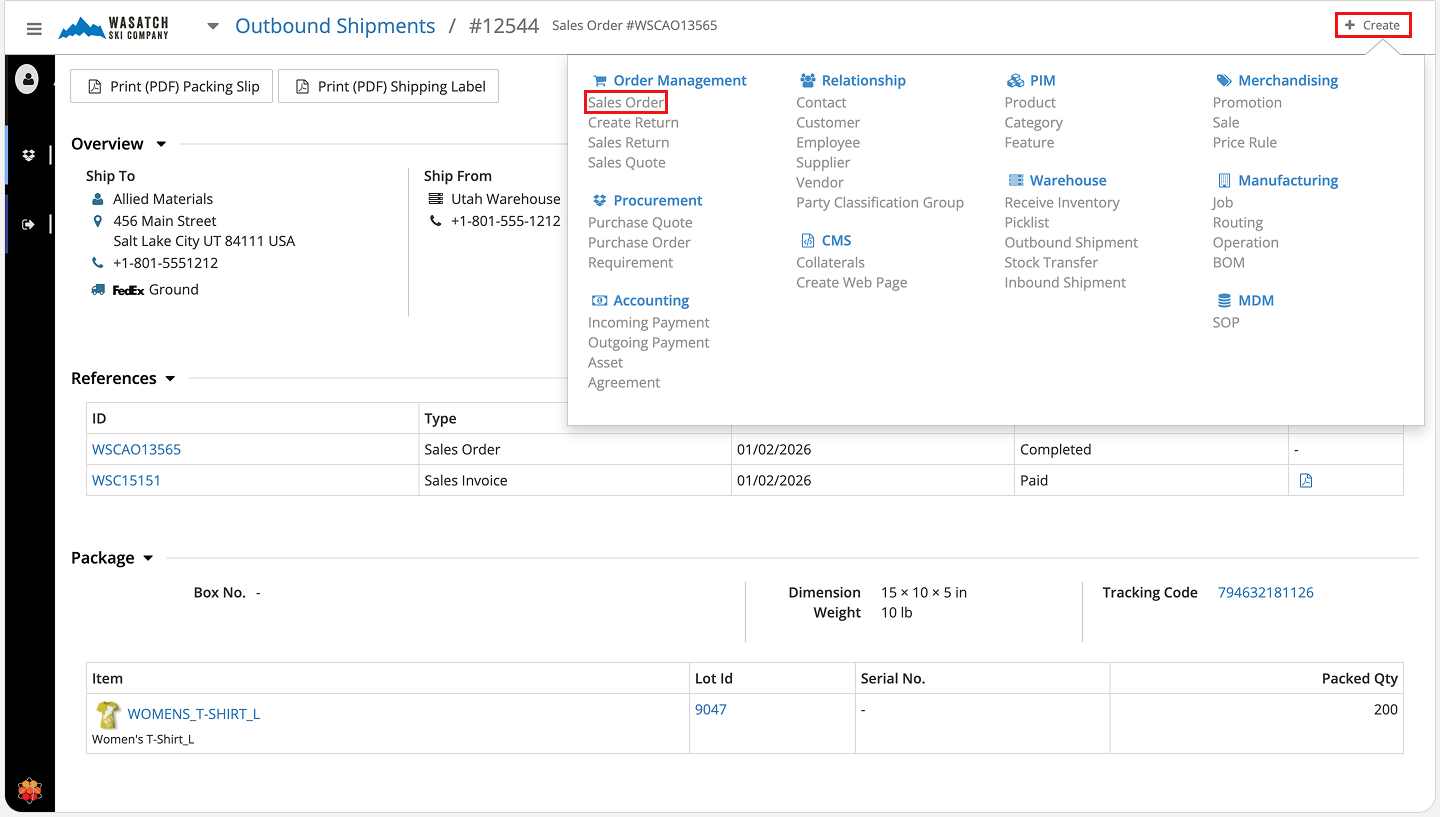This screenshot has height=817, width=1440.
Task: Click the Women's T-Shirt product thumbnail
Action: click(x=107, y=714)
